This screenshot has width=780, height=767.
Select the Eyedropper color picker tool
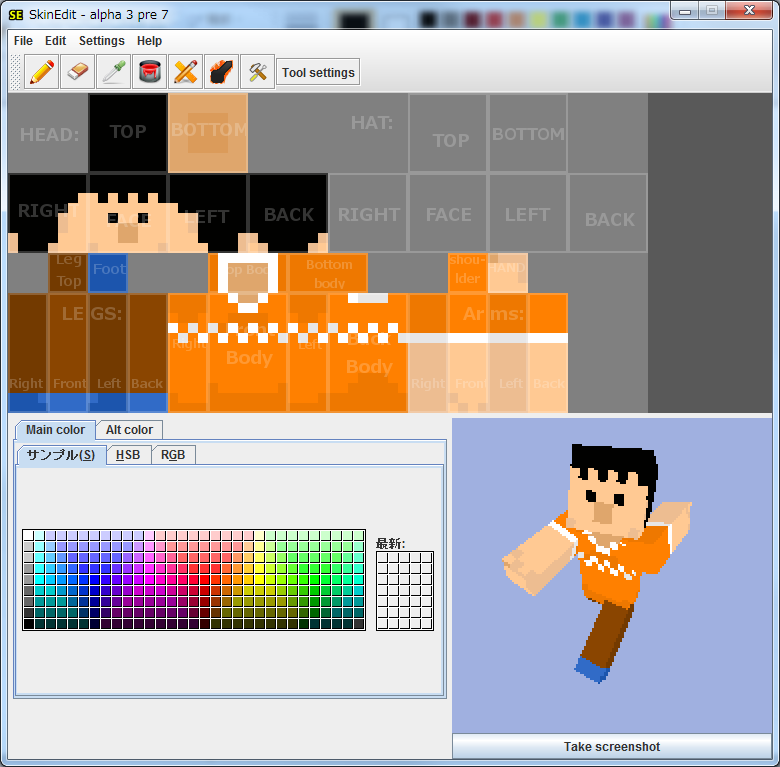[113, 72]
